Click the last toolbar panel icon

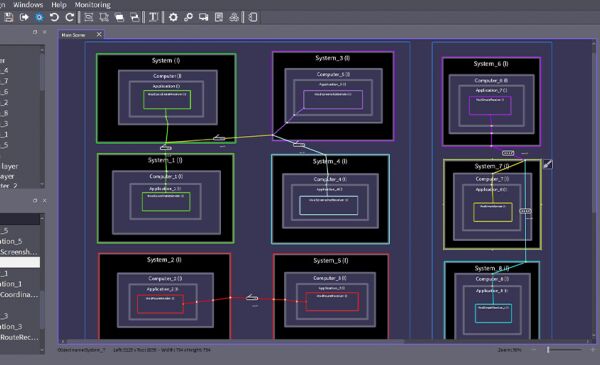point(253,17)
